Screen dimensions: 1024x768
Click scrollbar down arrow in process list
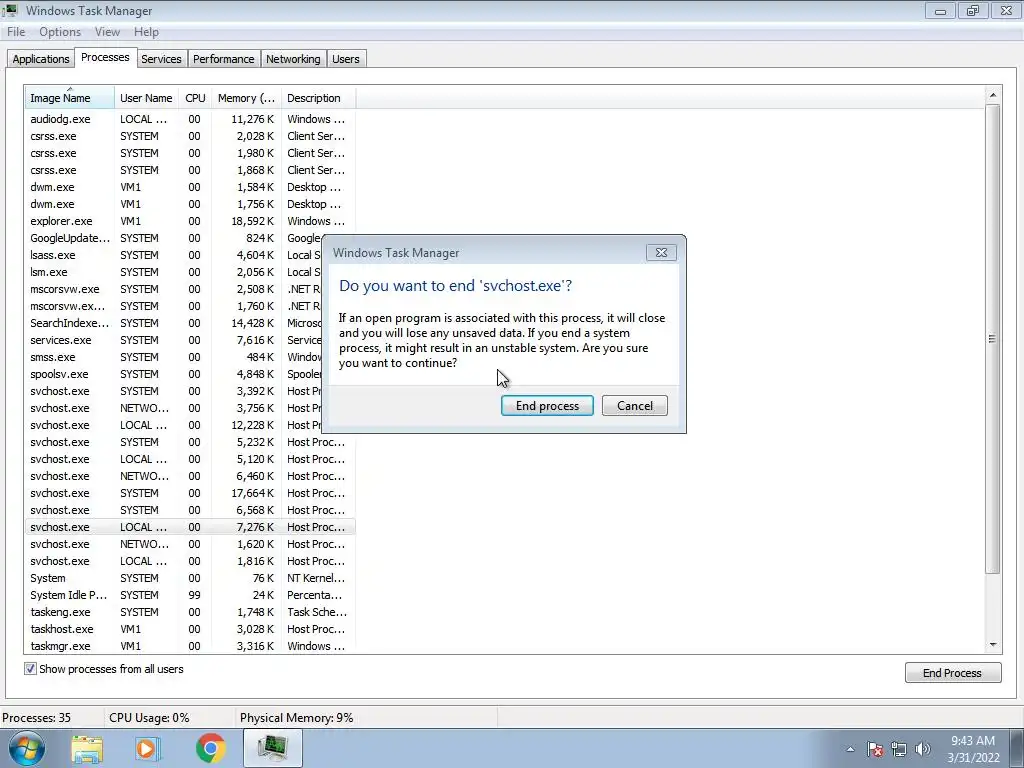coord(993,645)
